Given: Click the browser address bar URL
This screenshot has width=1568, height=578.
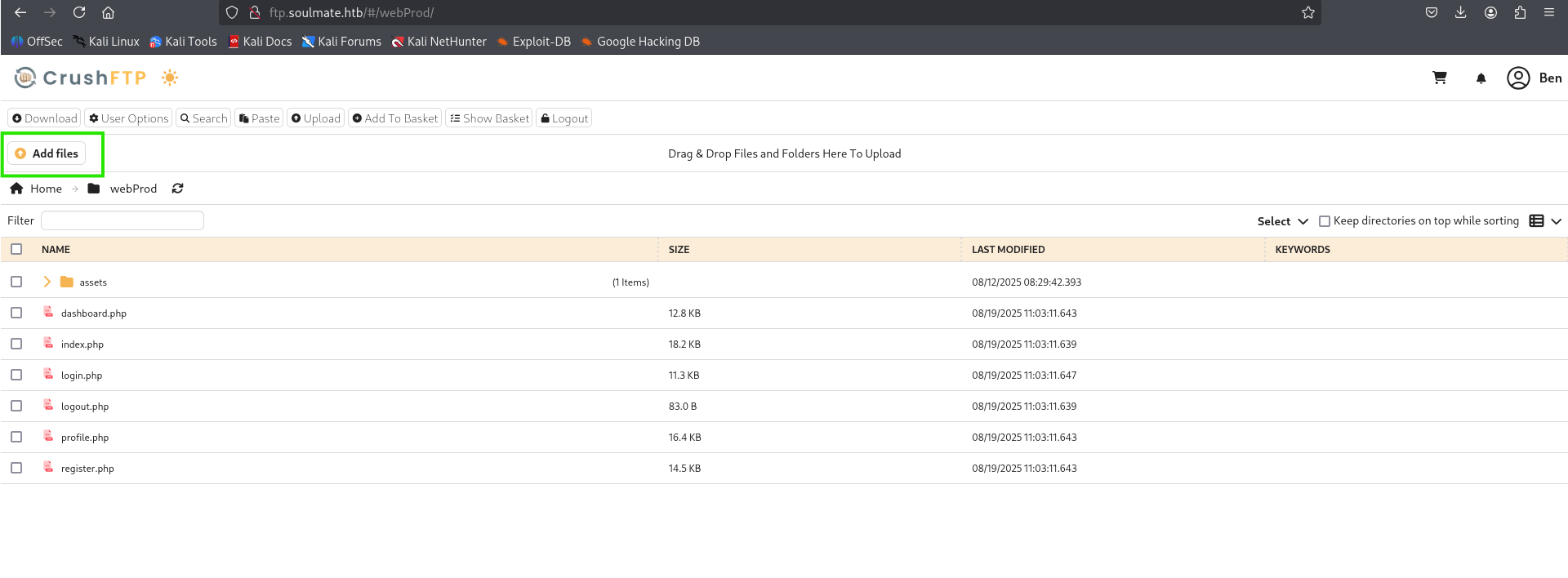Looking at the screenshot, I should pyautogui.click(x=352, y=13).
